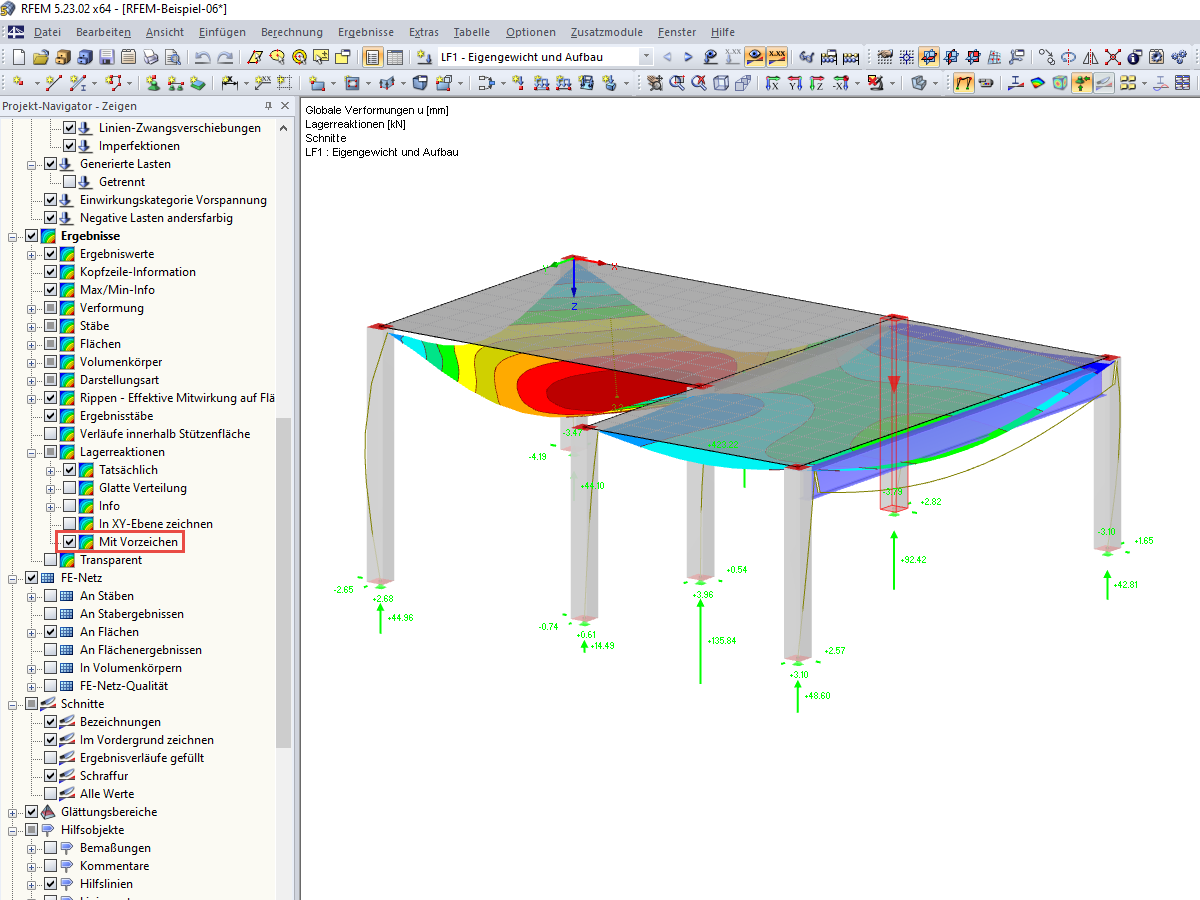Image resolution: width=1200 pixels, height=900 pixels.
Task: Collapse the Lagerreaktionen tree node
Action: point(32,452)
